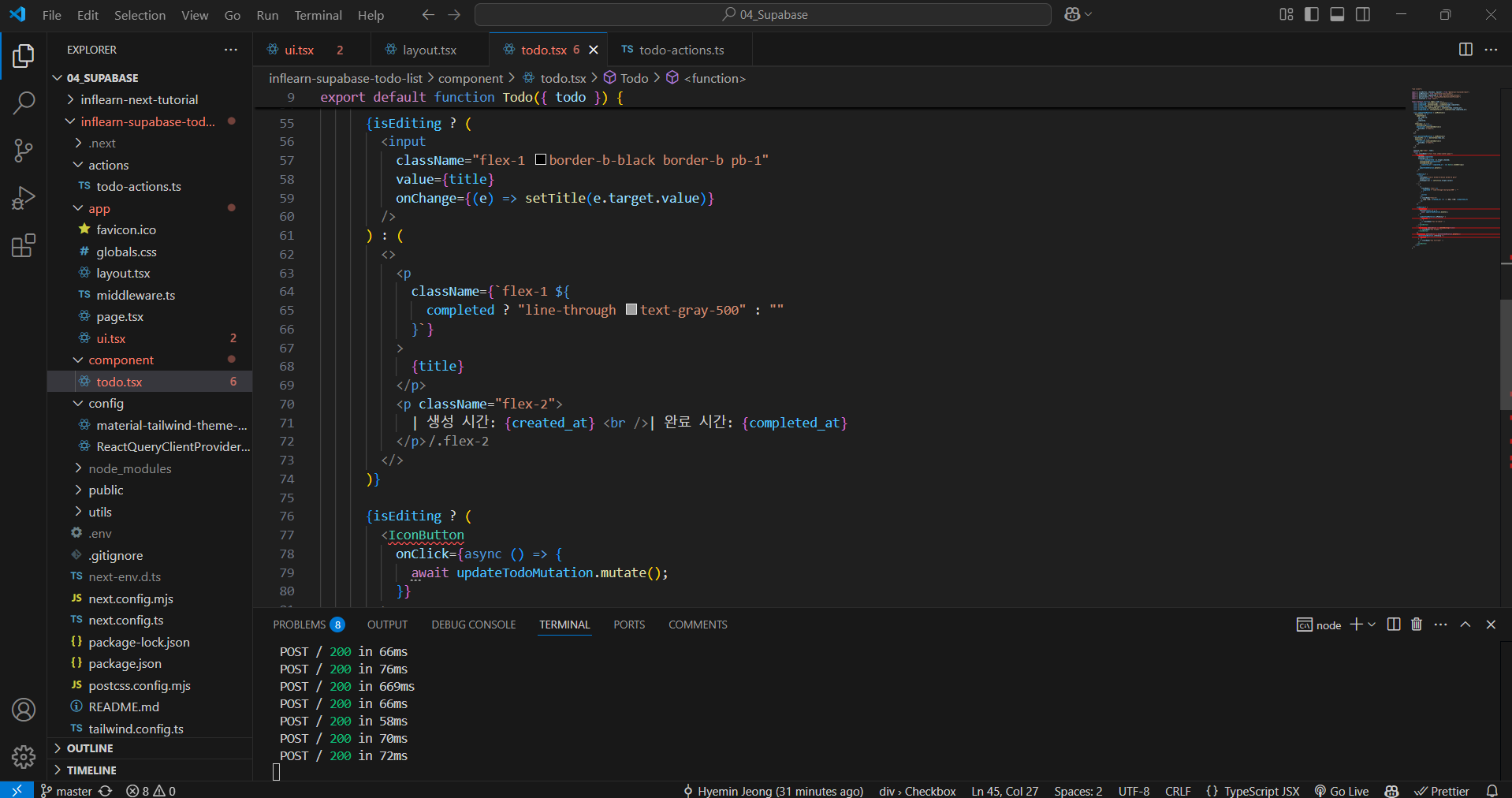The image size is (1512, 798).
Task: Click CRLF end of line selector
Action: tap(1178, 790)
